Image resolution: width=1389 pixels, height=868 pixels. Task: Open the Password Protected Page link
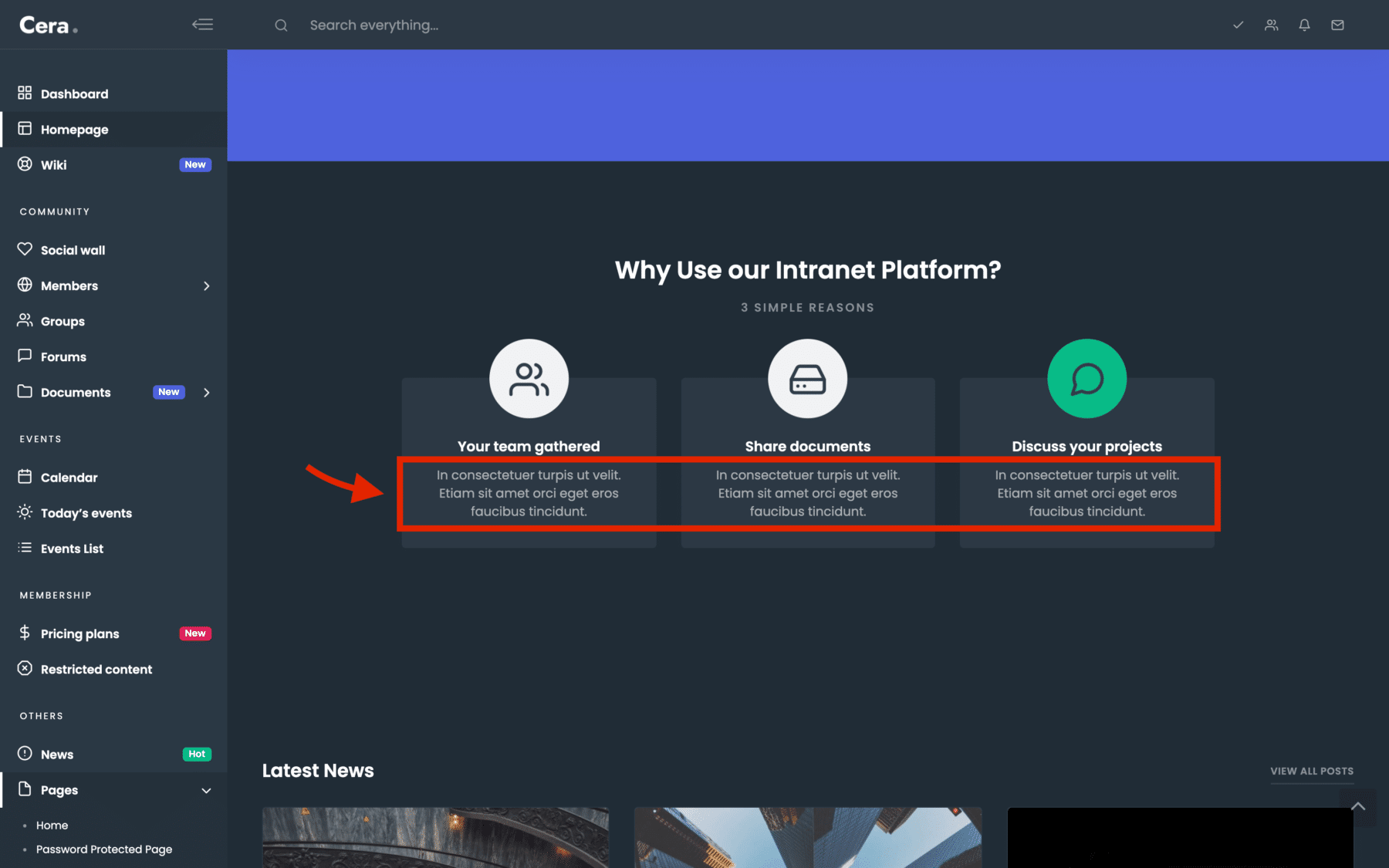tap(104, 849)
